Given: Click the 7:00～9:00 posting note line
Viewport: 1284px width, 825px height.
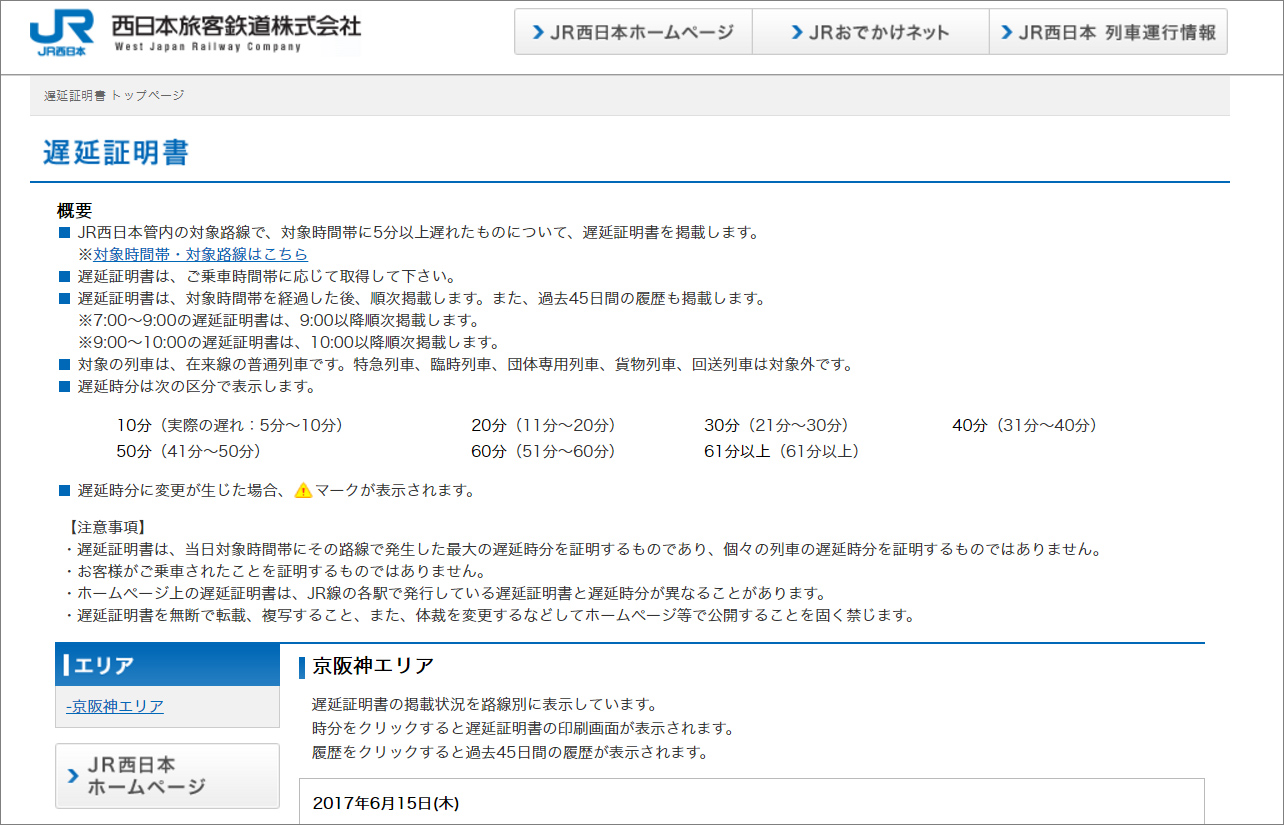Looking at the screenshot, I should [x=279, y=321].
